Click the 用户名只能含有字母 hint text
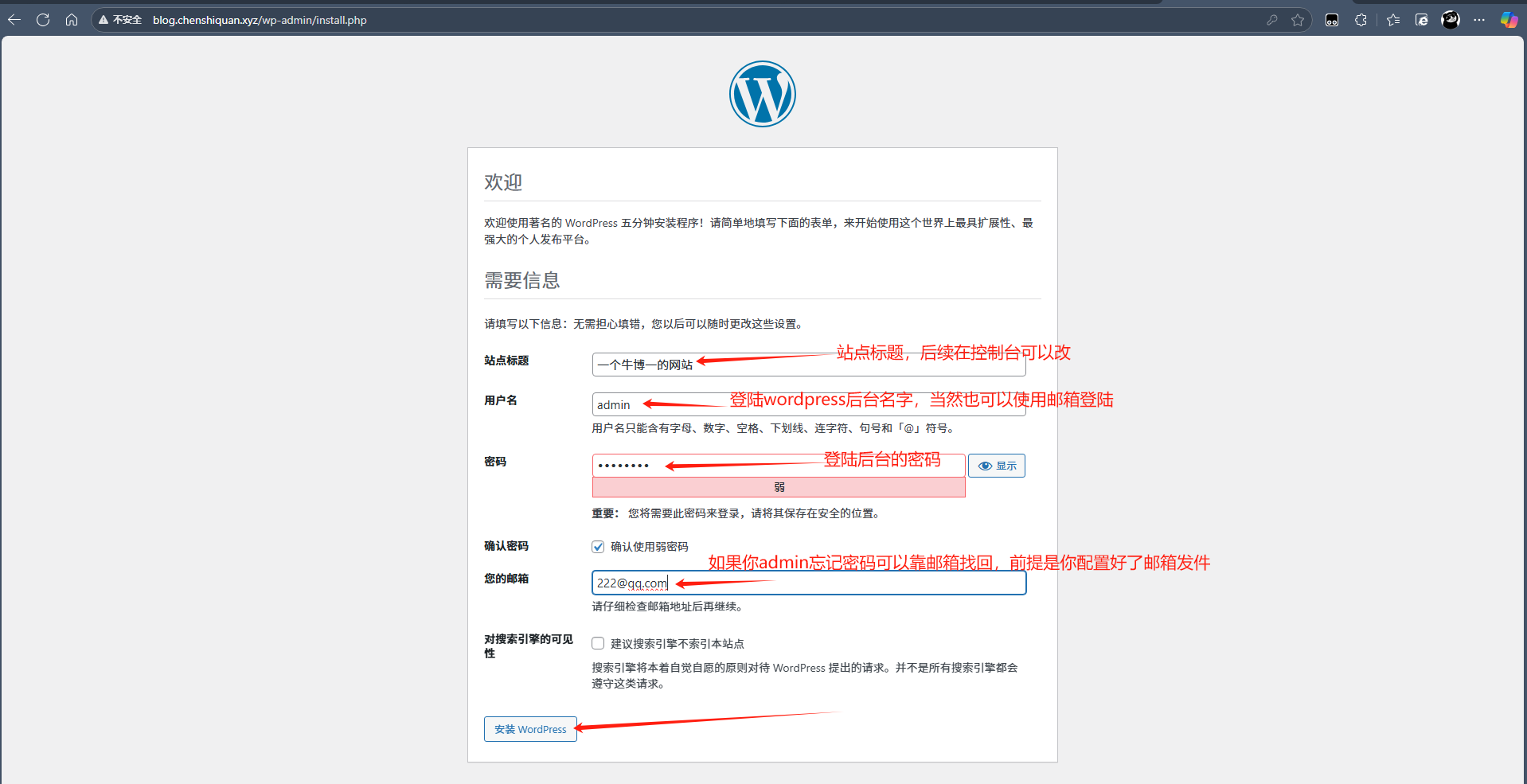The height and width of the screenshot is (784, 1527). [773, 428]
